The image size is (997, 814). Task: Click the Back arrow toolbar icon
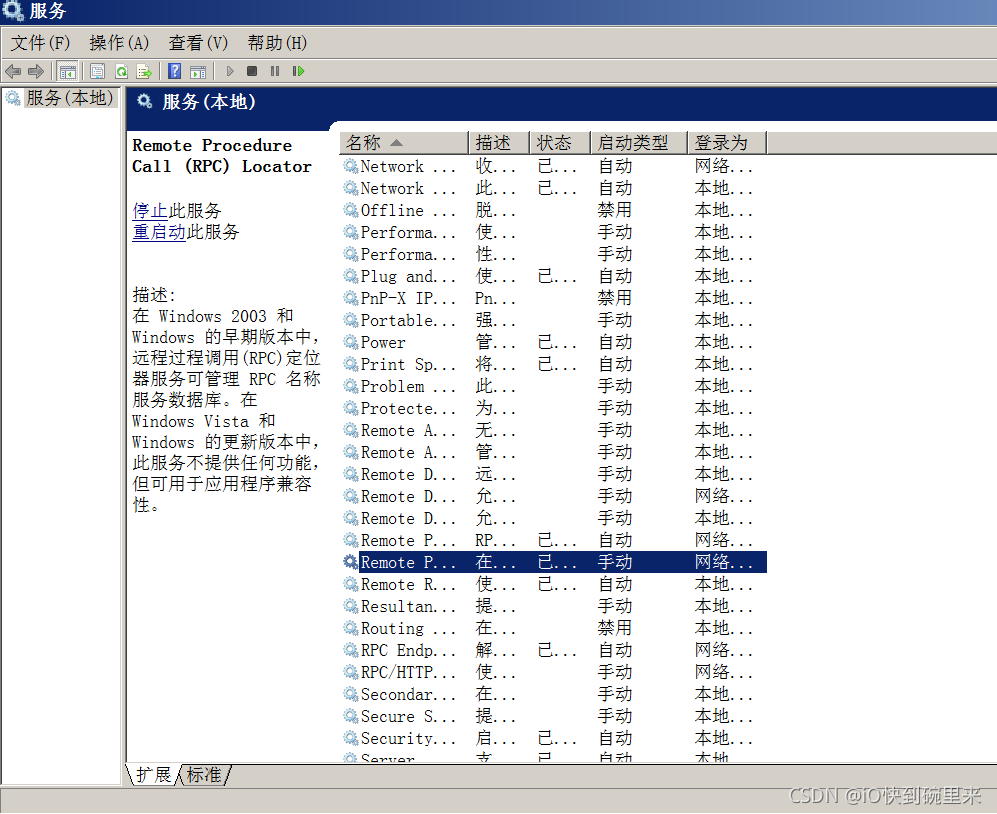click(x=13, y=71)
